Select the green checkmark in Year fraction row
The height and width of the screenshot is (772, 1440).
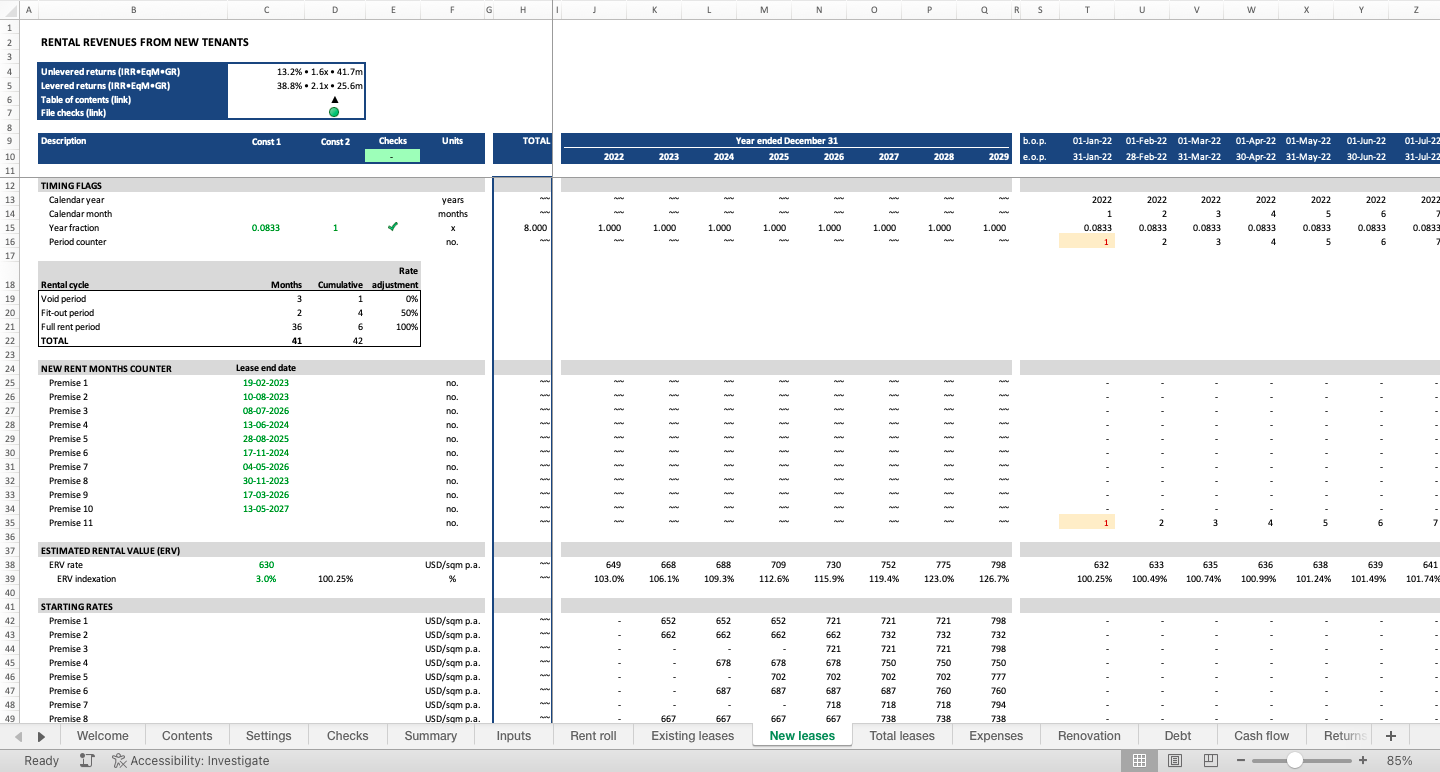(x=393, y=228)
